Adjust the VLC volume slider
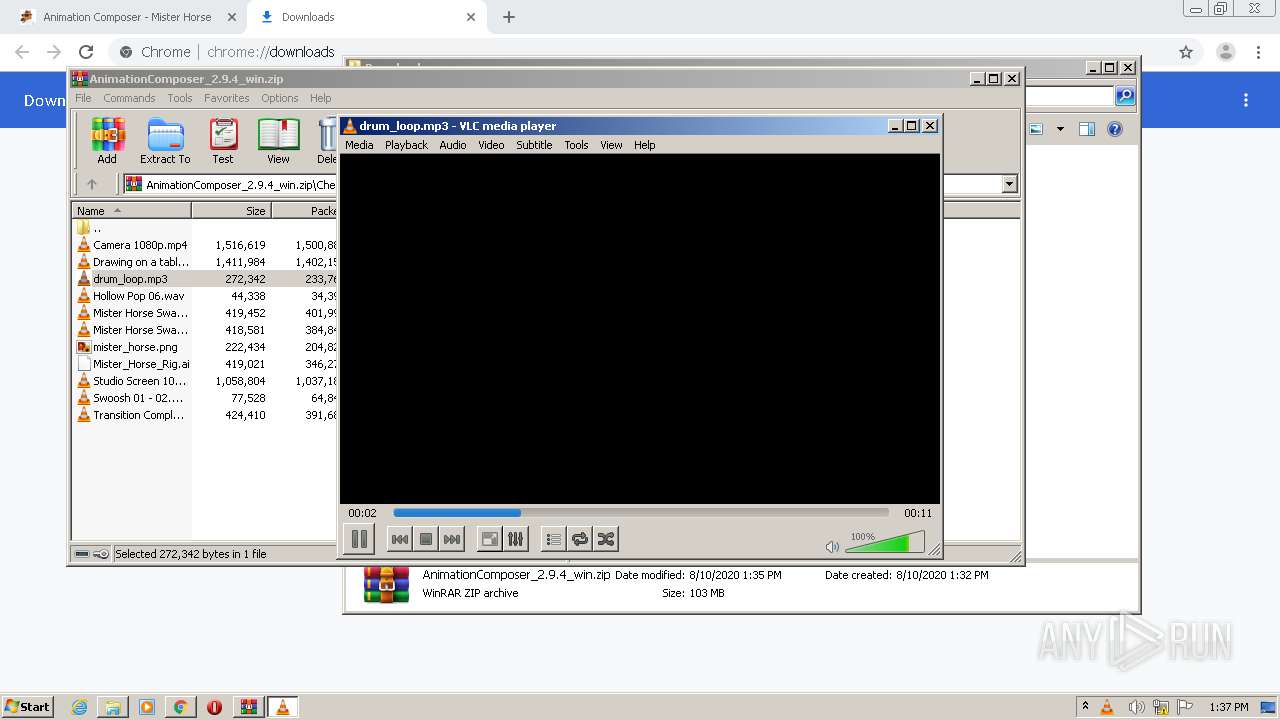 click(885, 543)
